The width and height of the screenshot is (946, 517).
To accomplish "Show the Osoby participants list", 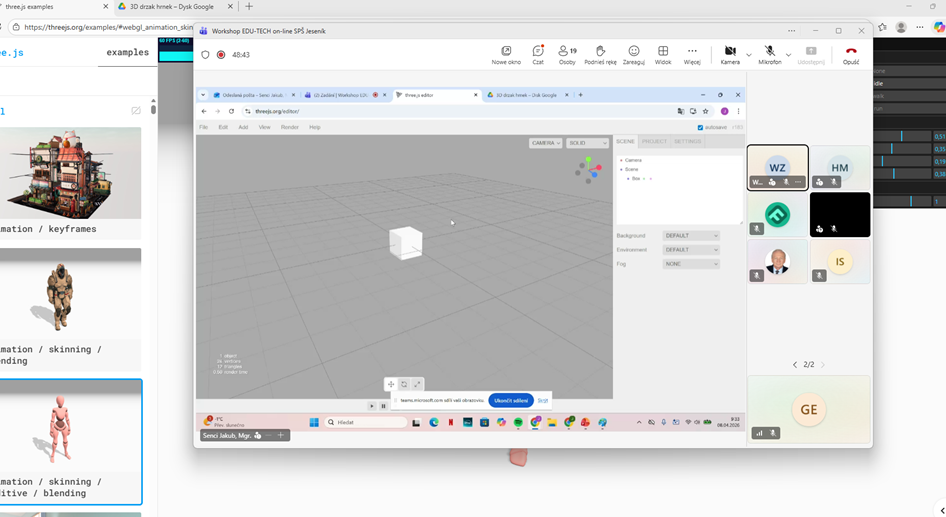I will click(567, 54).
